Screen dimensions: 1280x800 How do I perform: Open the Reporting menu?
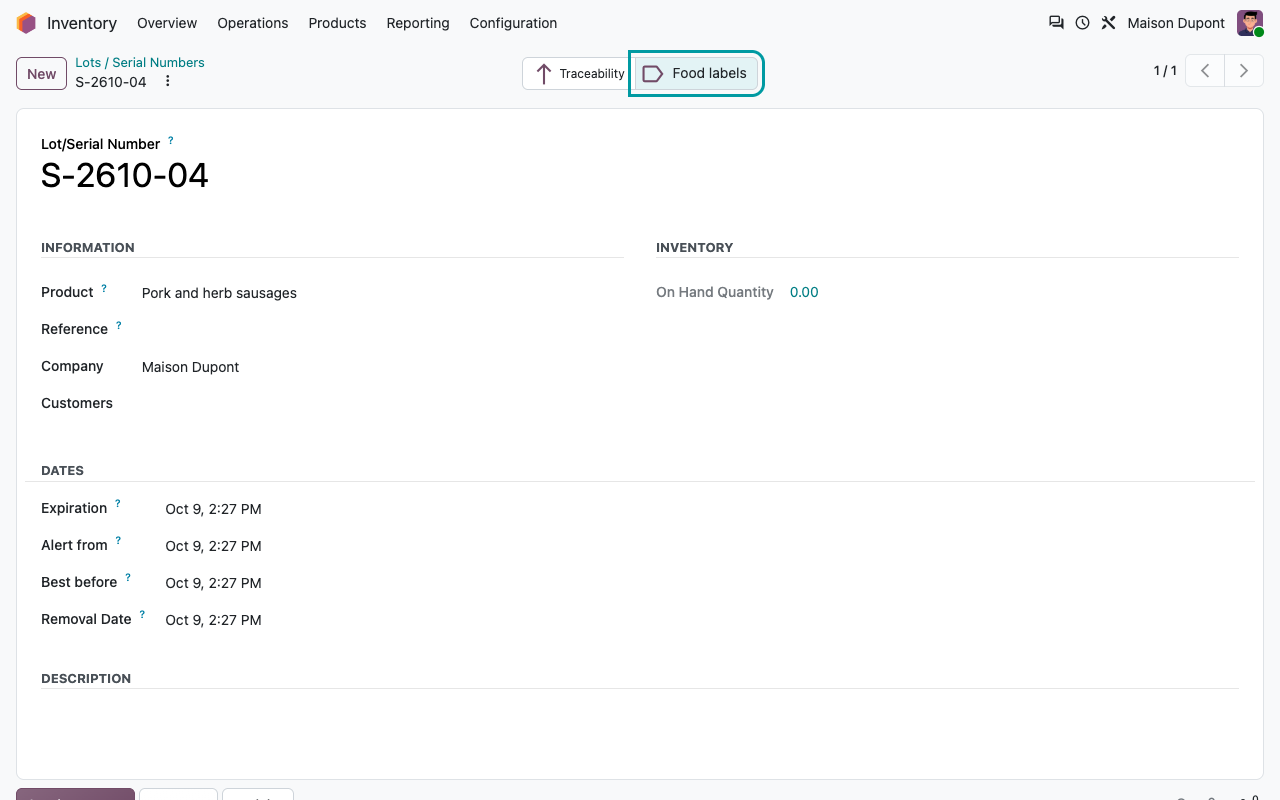click(418, 23)
